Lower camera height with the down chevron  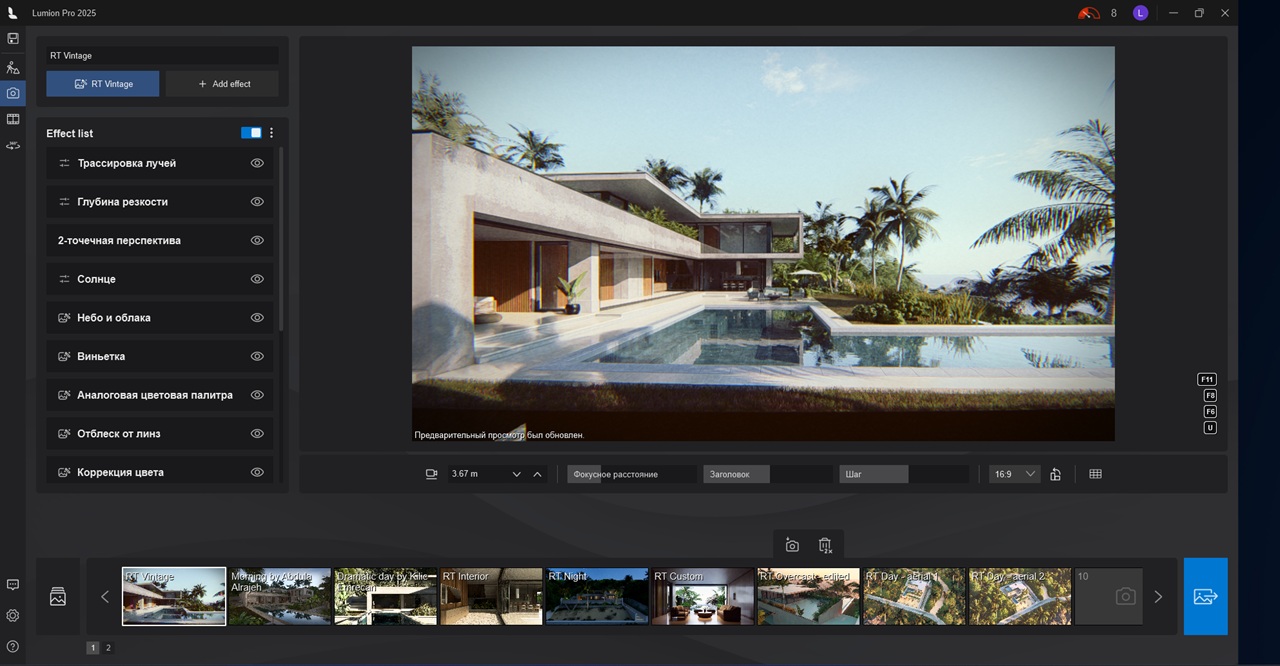pyautogui.click(x=516, y=474)
